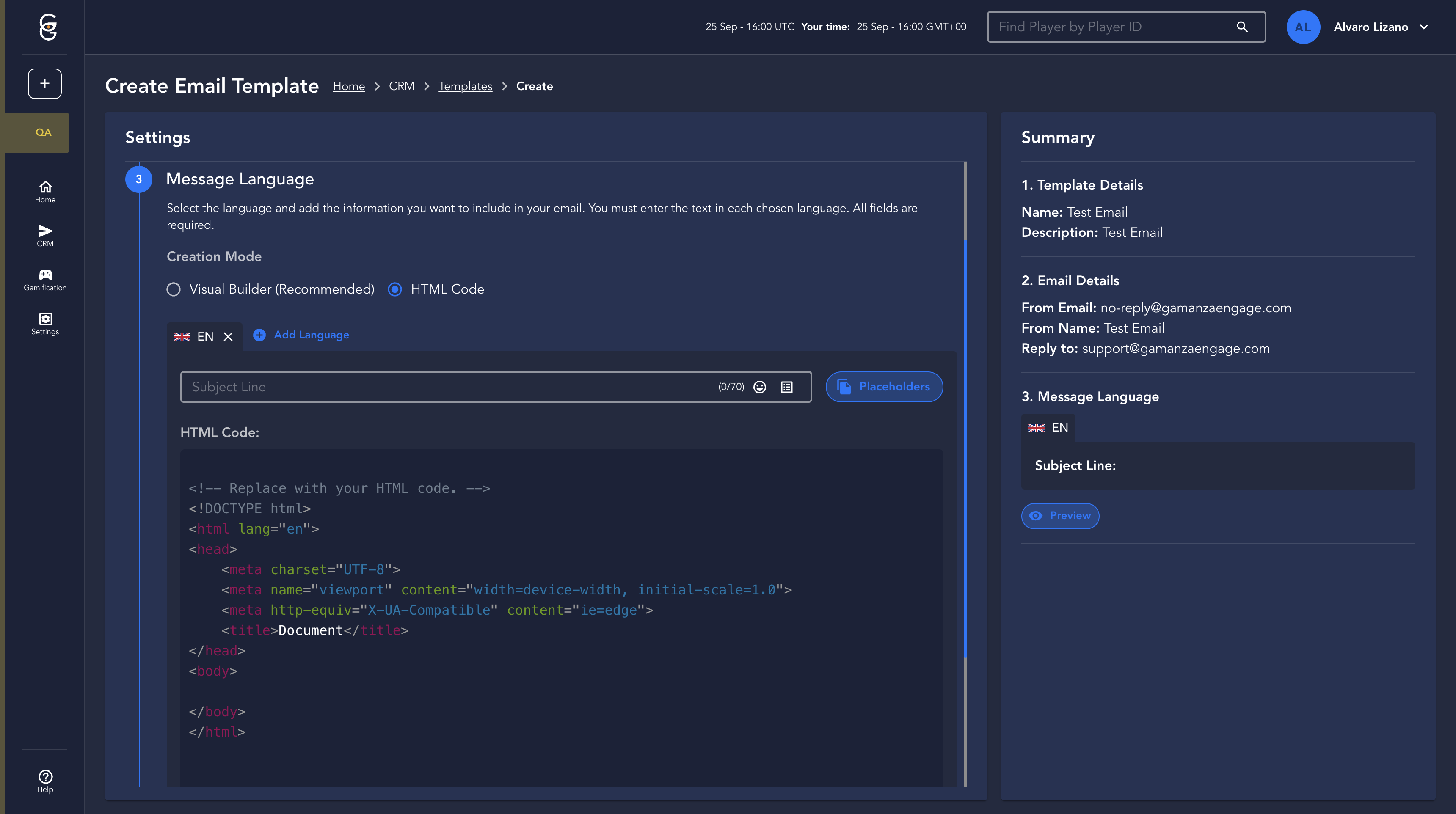Click the search magnifier icon
The height and width of the screenshot is (814, 1456).
point(1242,27)
